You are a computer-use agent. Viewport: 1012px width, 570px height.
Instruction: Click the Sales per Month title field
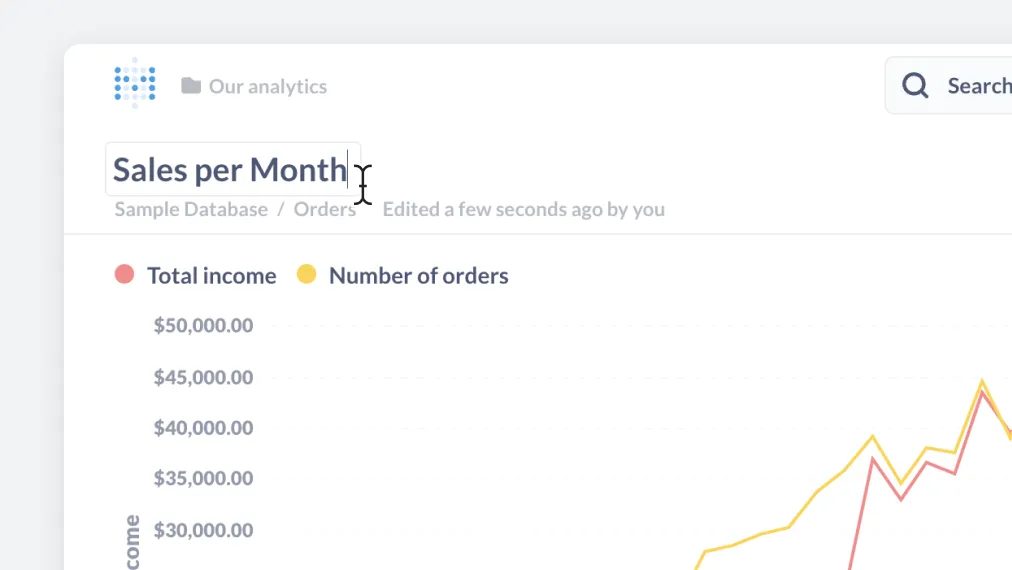tap(230, 170)
